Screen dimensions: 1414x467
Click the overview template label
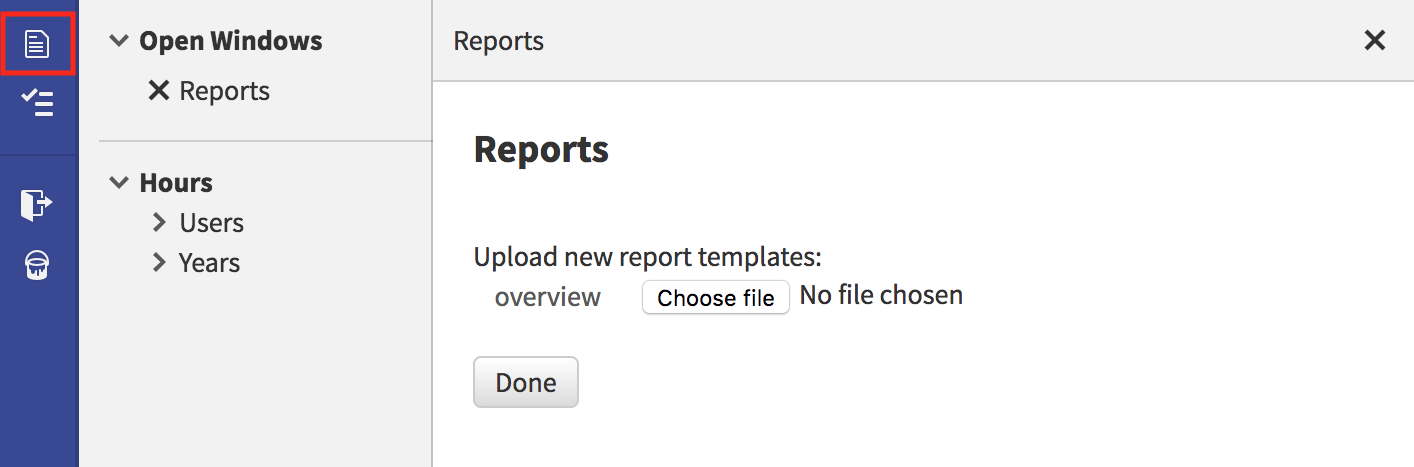tap(548, 297)
